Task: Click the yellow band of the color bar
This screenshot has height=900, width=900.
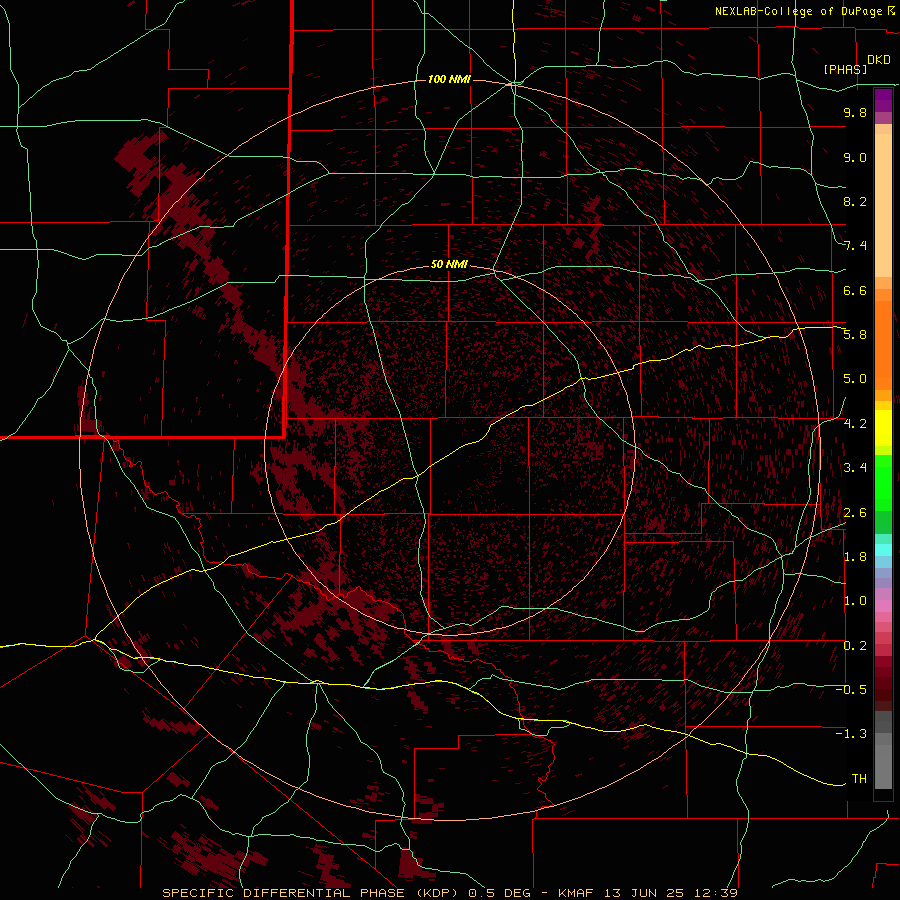Action: [x=883, y=428]
